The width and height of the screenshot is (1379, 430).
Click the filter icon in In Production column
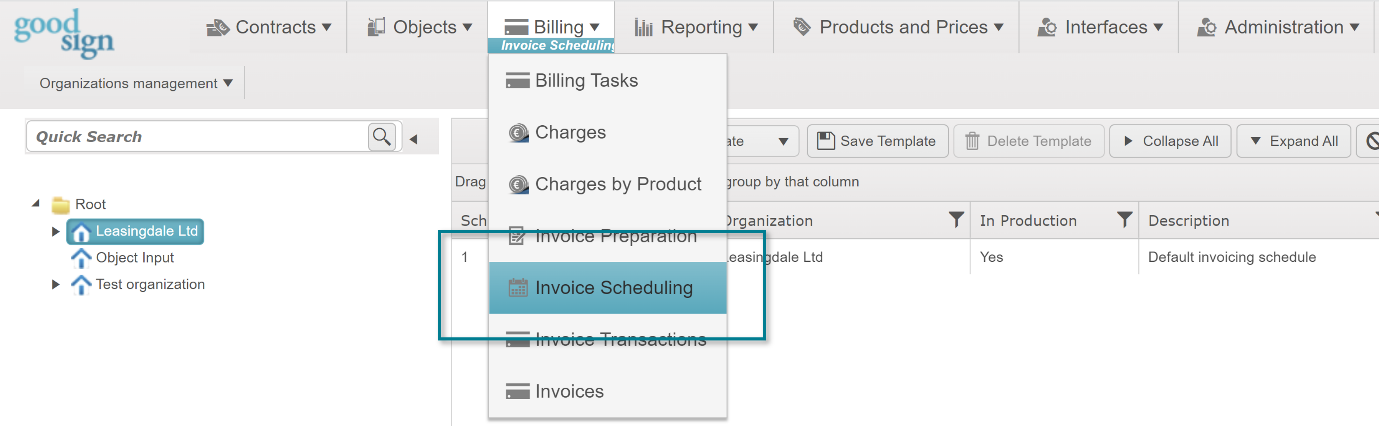(x=1124, y=220)
